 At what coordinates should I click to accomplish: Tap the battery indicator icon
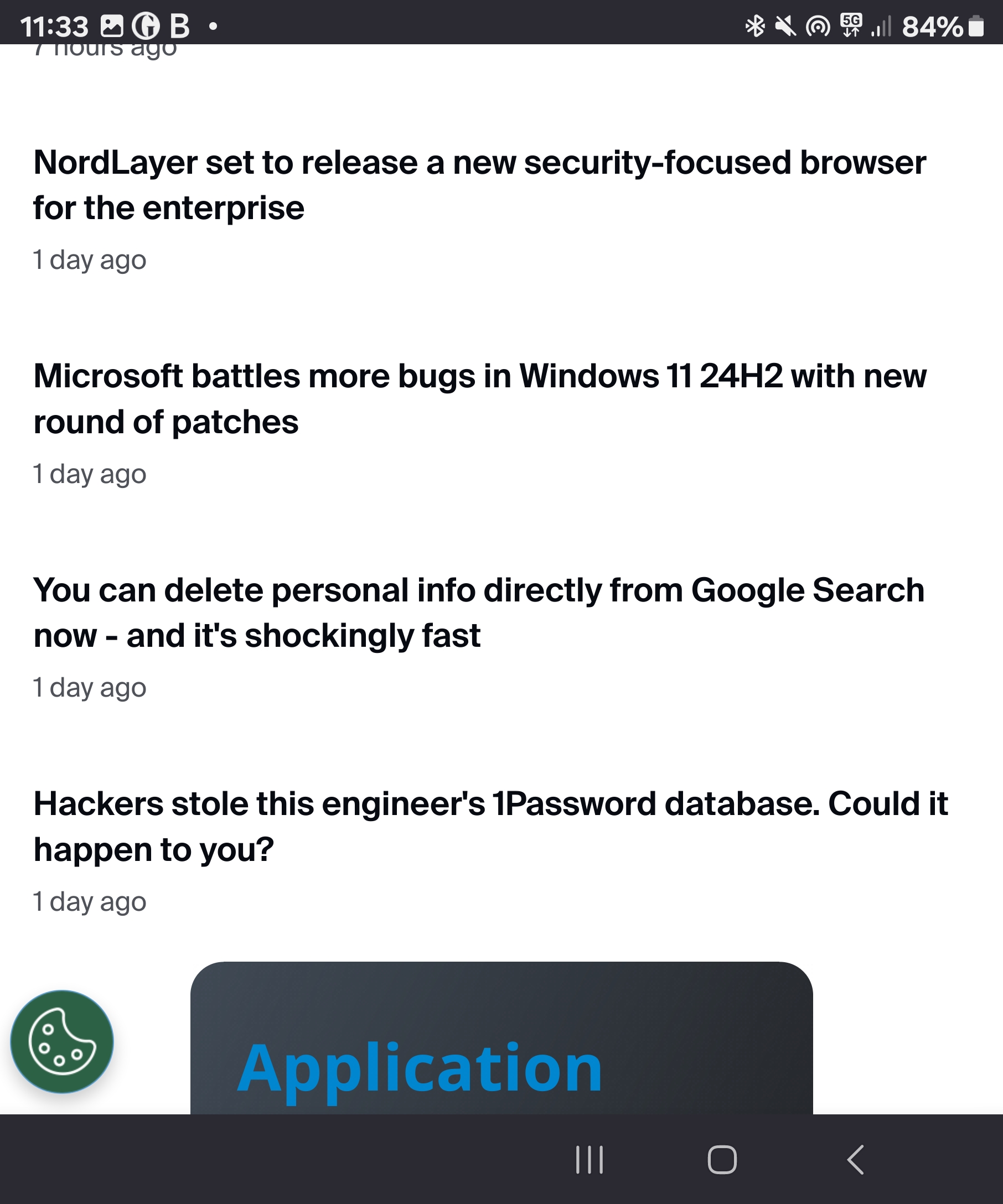click(976, 26)
